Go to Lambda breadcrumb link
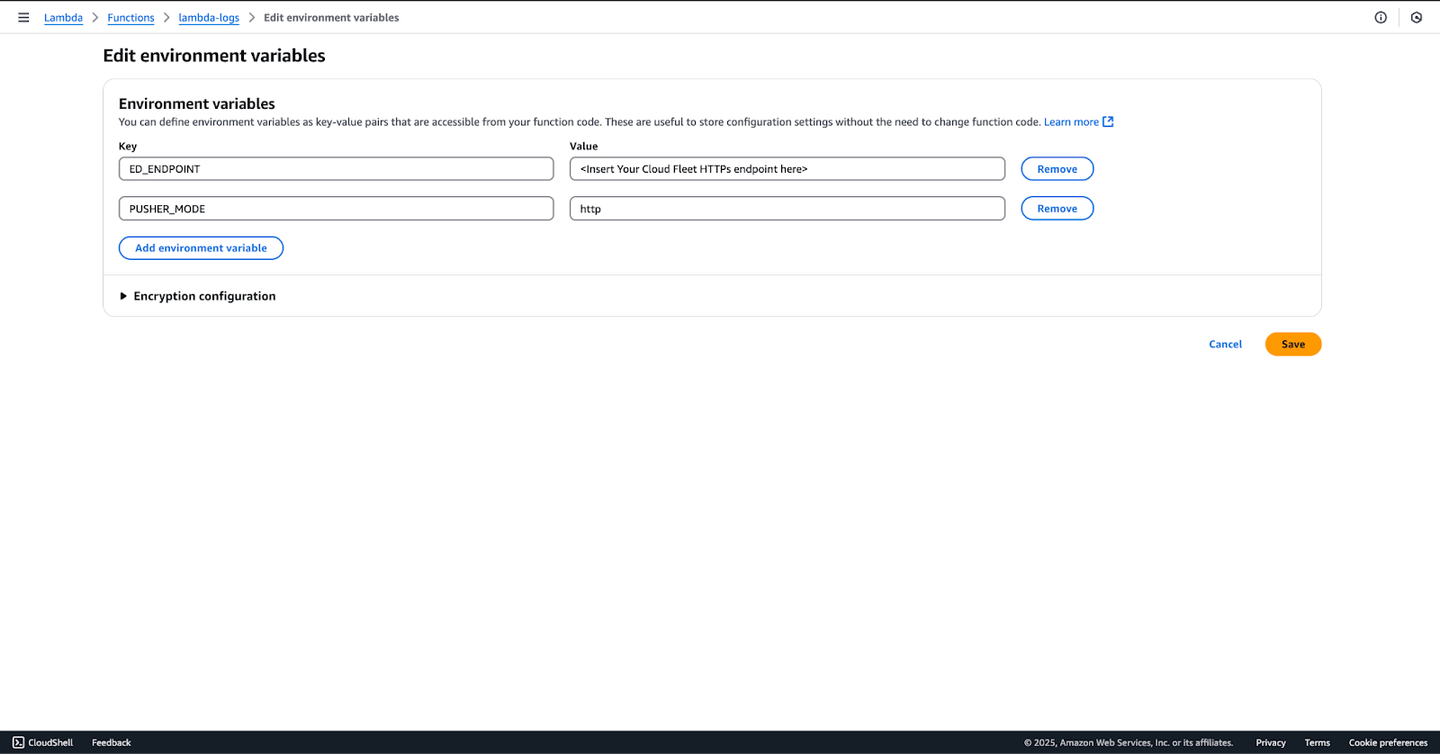1440x754 pixels. (x=63, y=18)
